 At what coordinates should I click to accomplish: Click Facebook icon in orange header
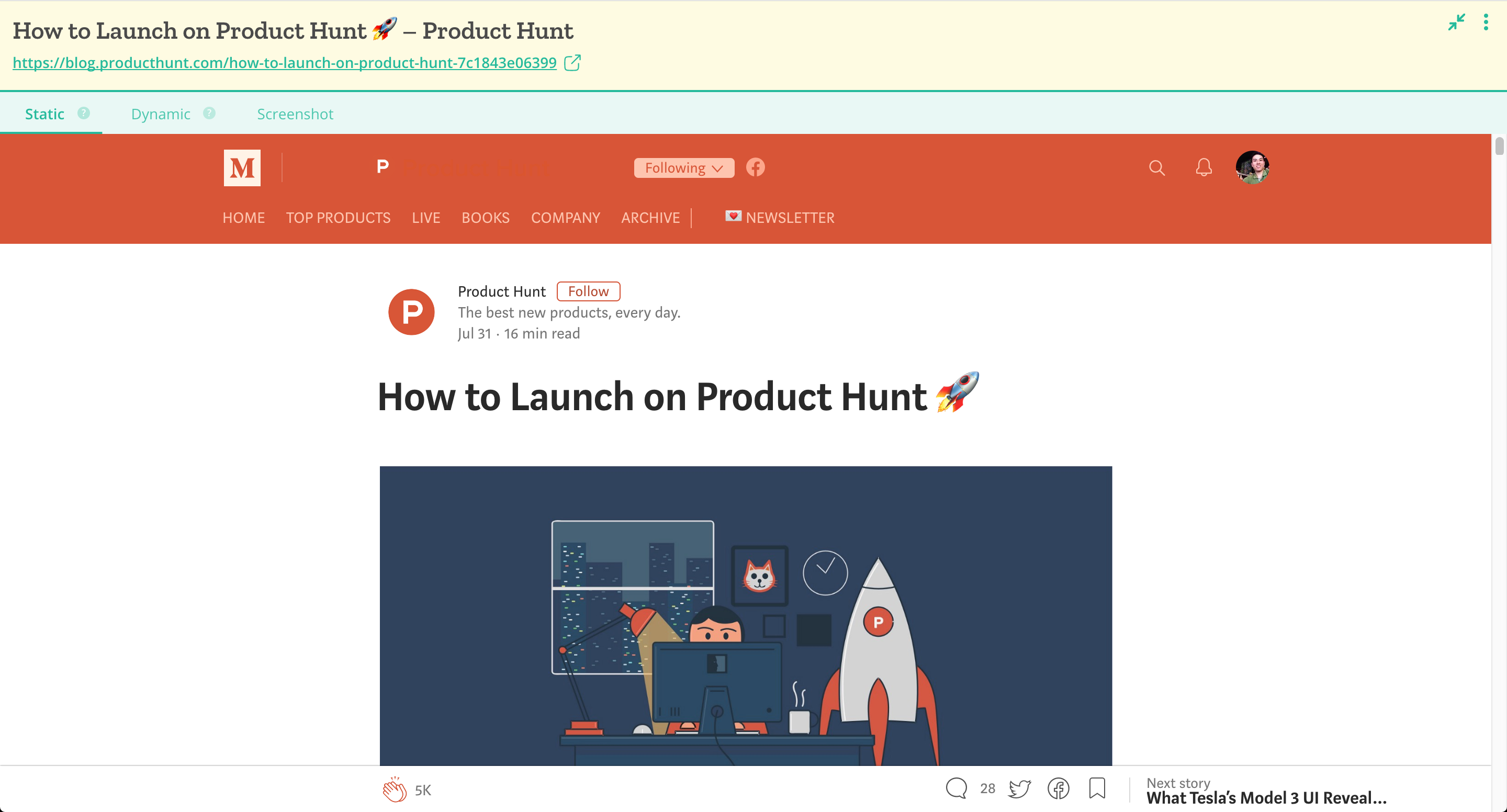tap(755, 168)
